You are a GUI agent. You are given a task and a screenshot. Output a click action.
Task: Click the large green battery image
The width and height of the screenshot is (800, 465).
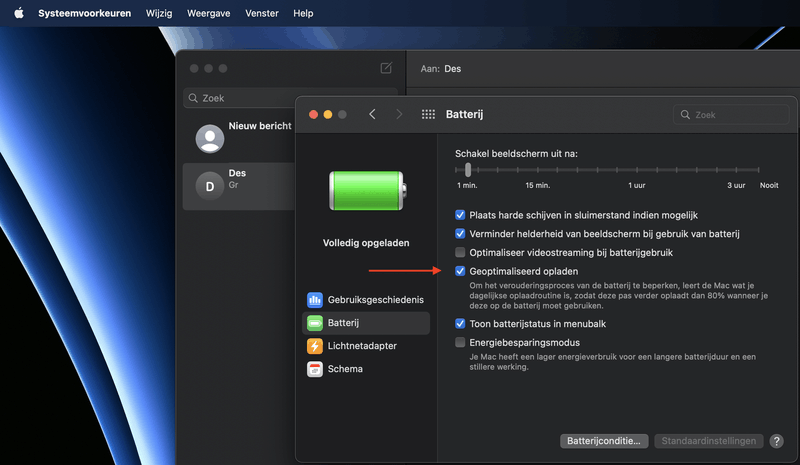(x=367, y=190)
